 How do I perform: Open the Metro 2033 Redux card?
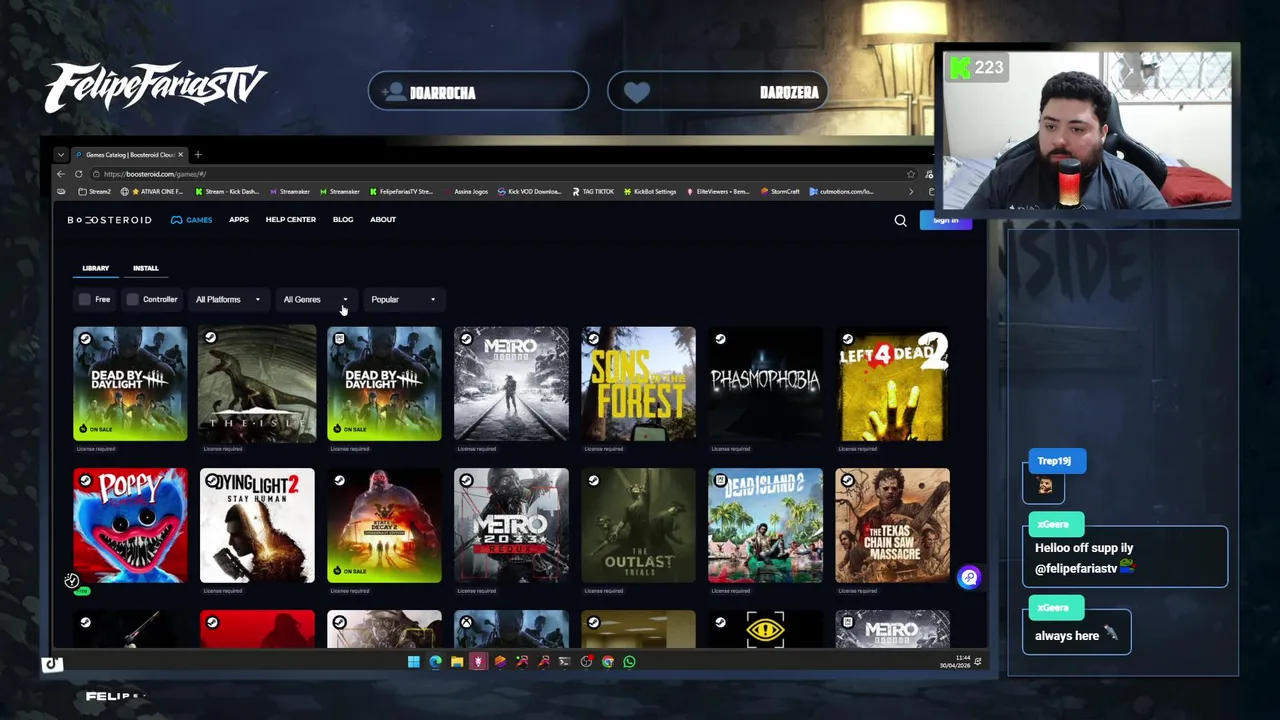(x=511, y=526)
